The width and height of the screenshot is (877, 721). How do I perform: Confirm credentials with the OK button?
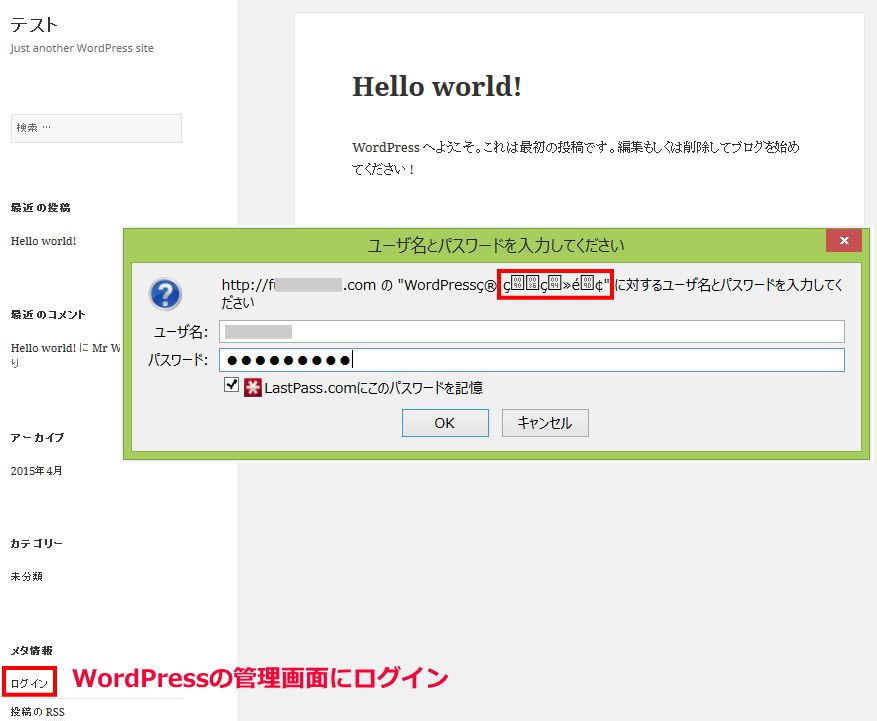click(x=445, y=423)
